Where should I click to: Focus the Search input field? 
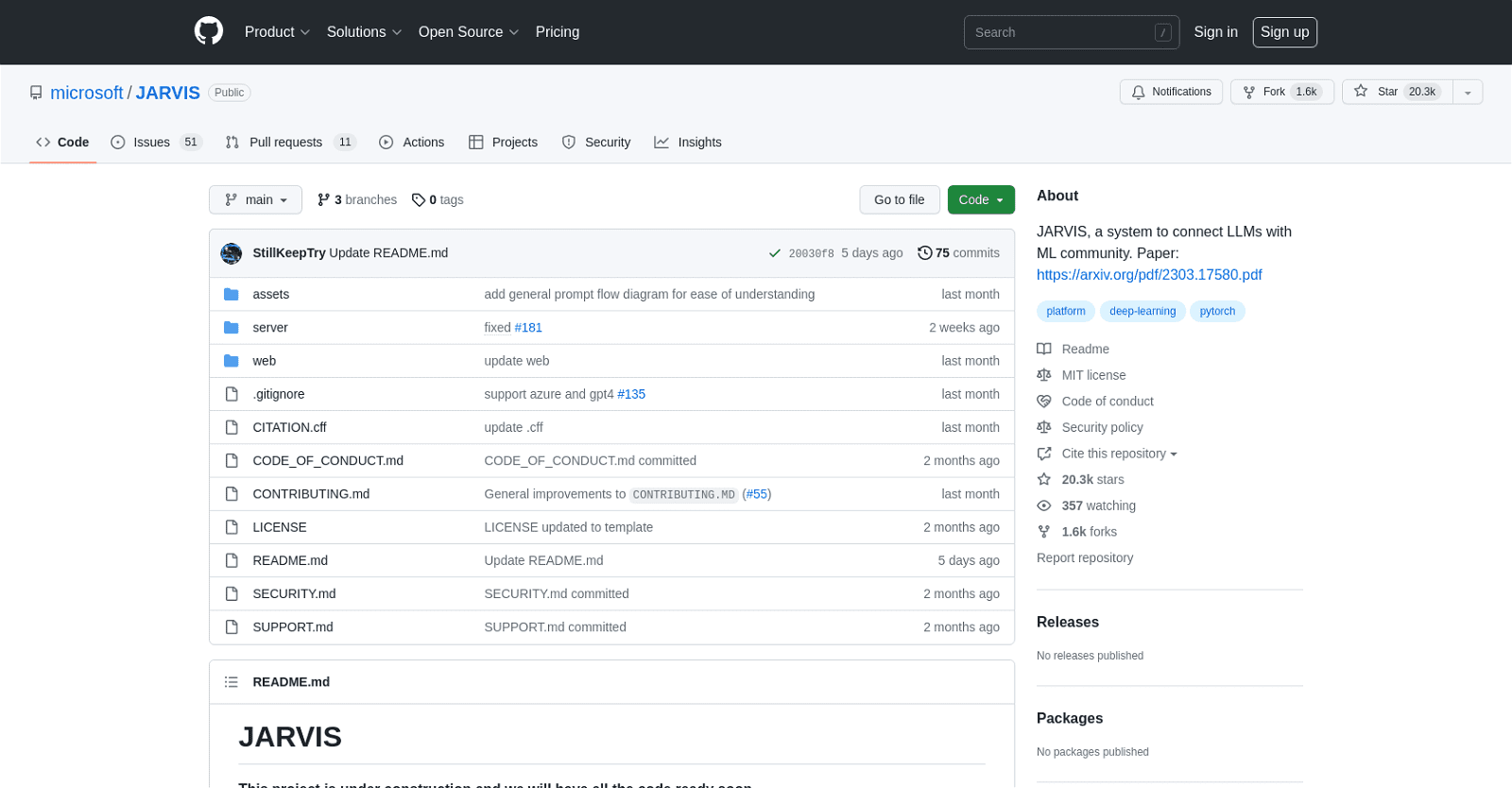click(x=1058, y=32)
